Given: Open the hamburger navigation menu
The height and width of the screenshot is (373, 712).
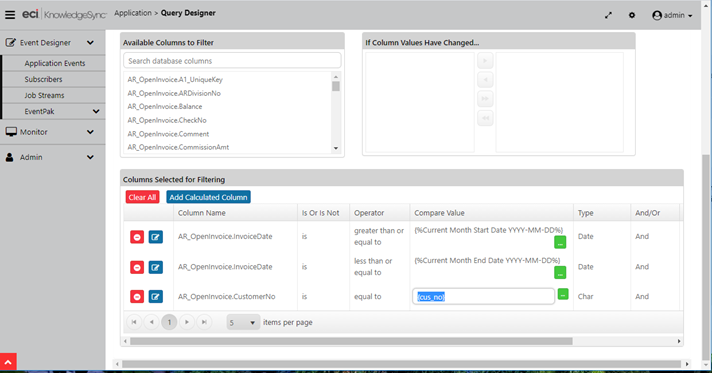Looking at the screenshot, I should (x=10, y=15).
